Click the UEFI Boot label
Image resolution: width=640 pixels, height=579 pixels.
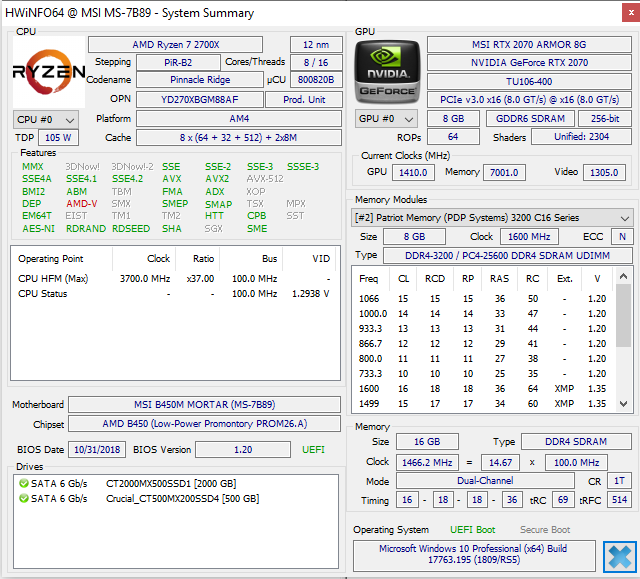coord(472,530)
